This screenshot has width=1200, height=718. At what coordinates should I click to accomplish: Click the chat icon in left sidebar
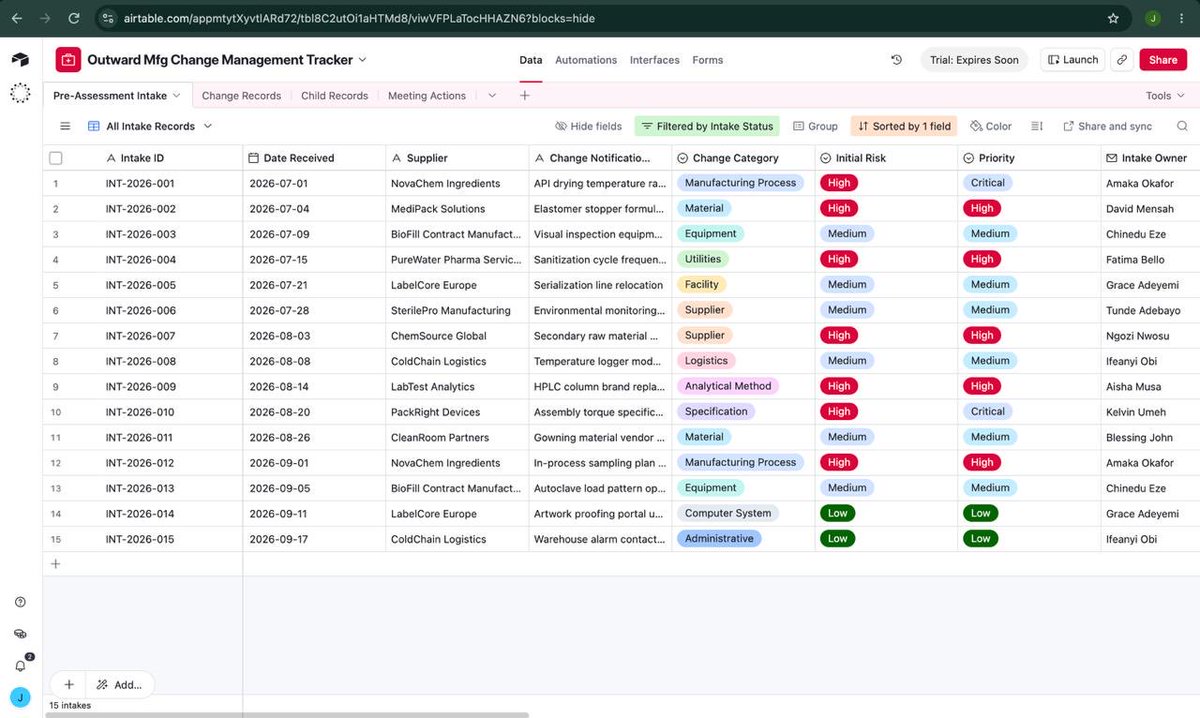(20, 634)
